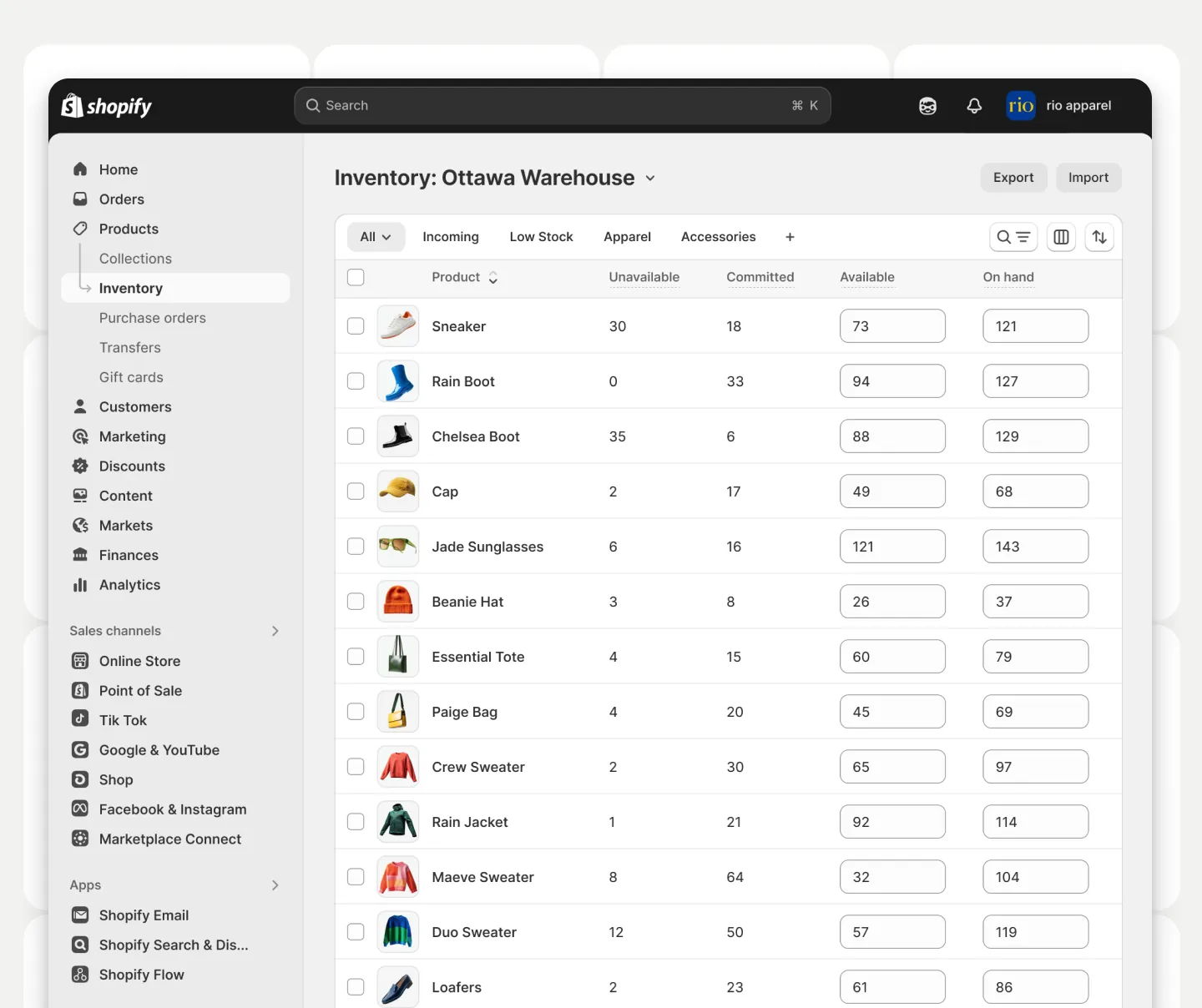Click the Discounts icon
The height and width of the screenshot is (1008, 1202).
[80, 466]
